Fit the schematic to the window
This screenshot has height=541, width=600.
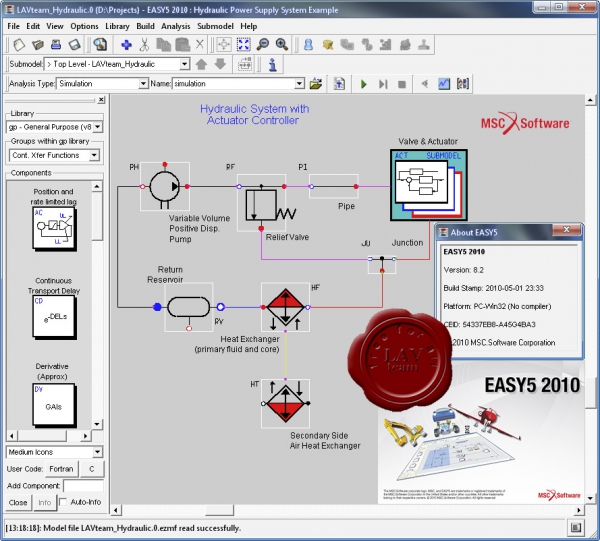click(x=243, y=44)
